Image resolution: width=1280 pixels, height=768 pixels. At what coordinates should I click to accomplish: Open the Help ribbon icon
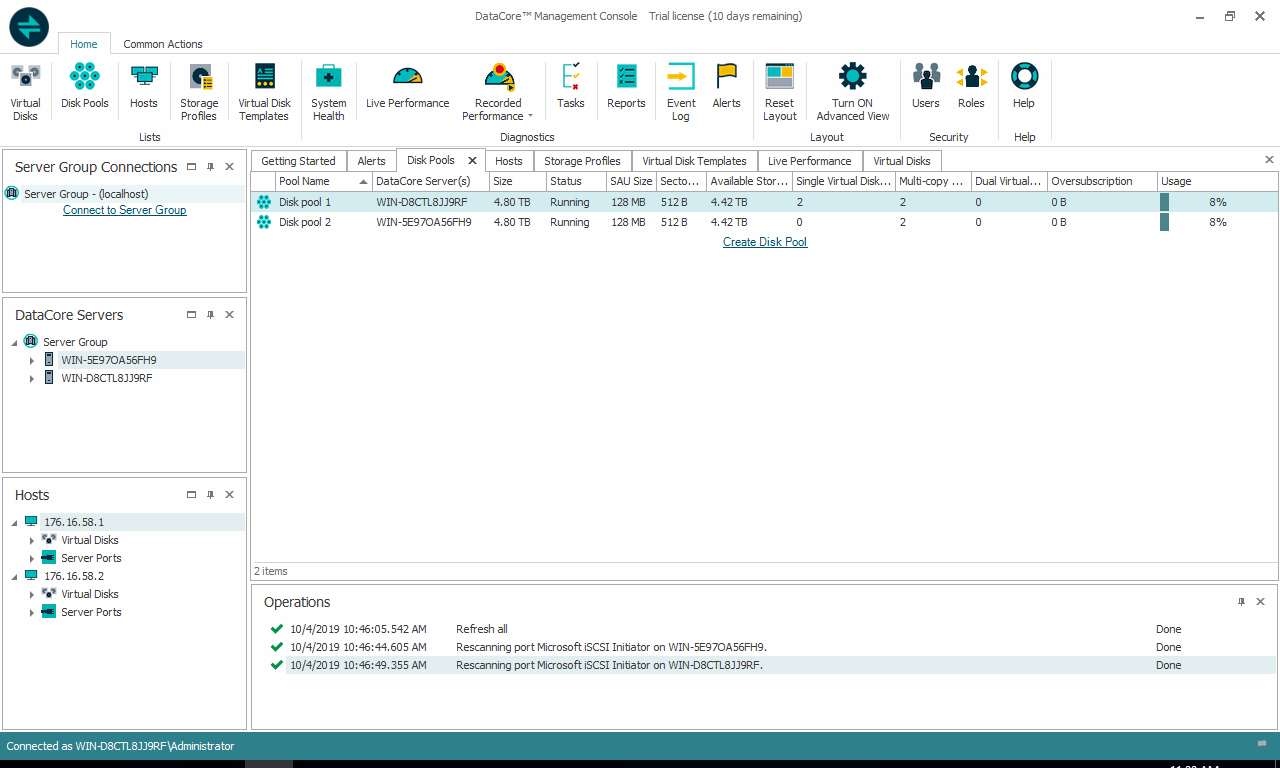(x=1024, y=87)
